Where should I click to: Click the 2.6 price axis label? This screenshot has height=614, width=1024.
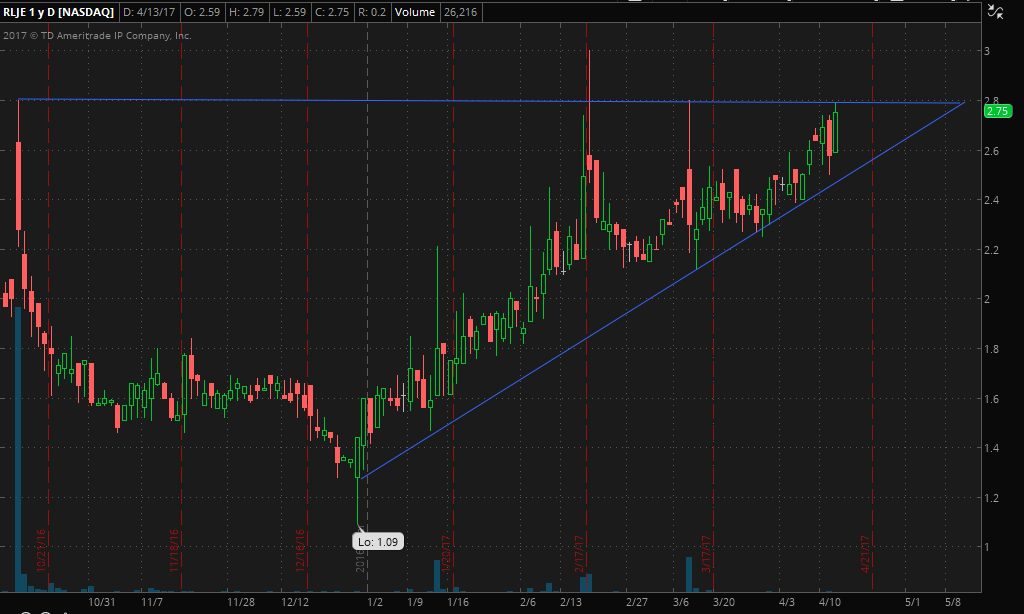pyautogui.click(x=991, y=151)
